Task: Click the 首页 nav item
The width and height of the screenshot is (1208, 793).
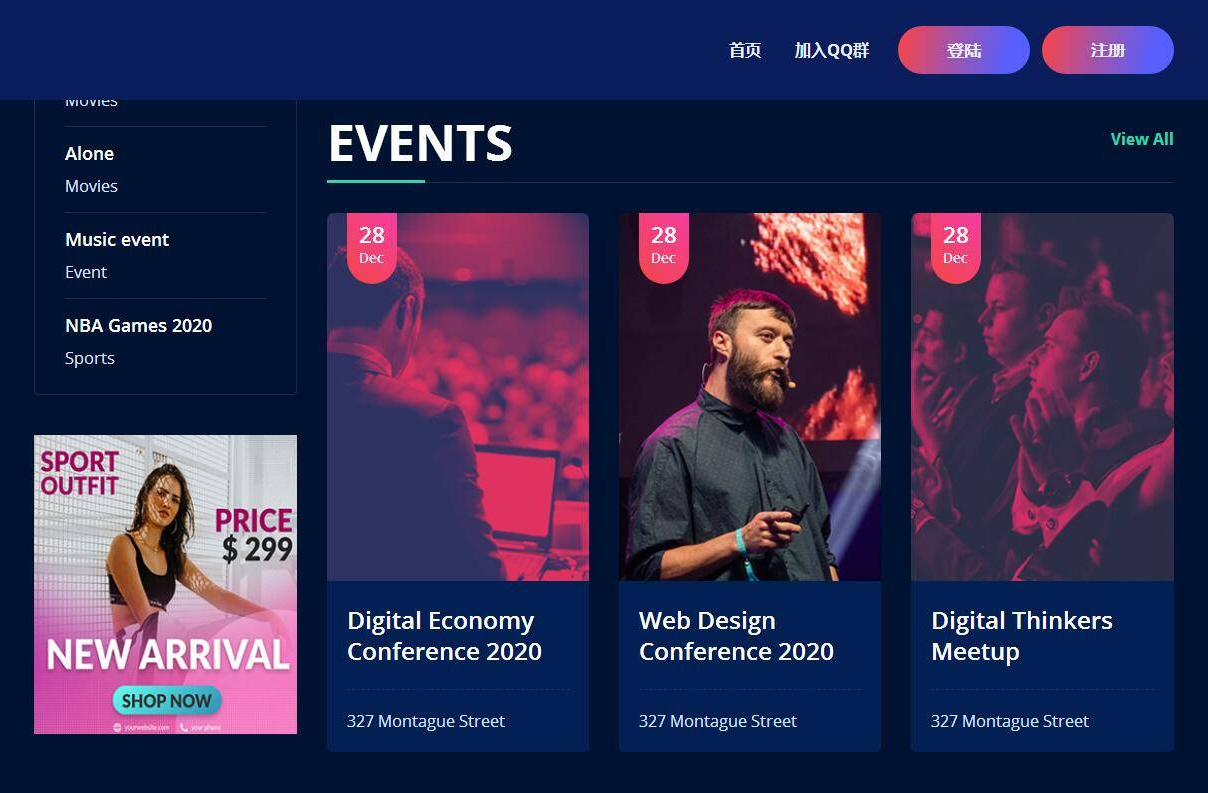Action: coord(745,50)
